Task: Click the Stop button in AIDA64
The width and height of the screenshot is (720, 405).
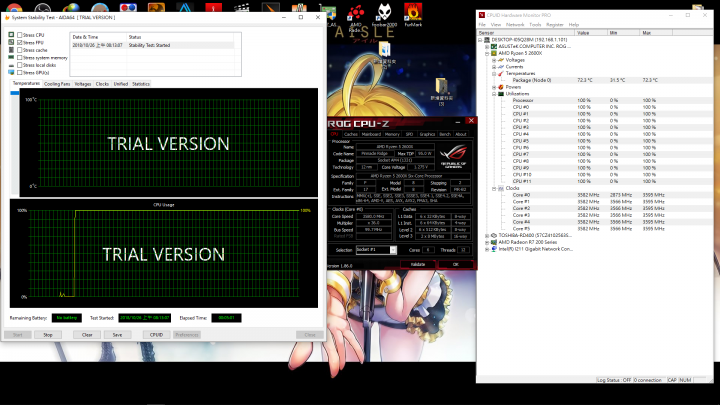Action: (x=48, y=335)
